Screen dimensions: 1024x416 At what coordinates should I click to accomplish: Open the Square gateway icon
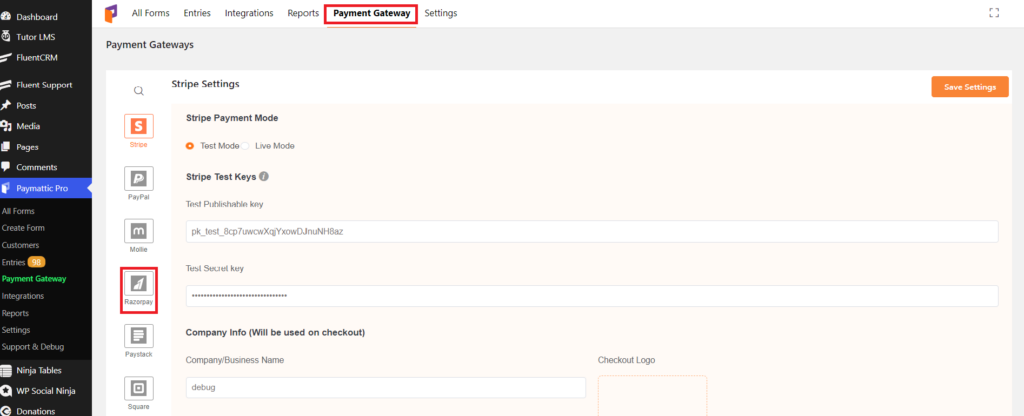pyautogui.click(x=138, y=389)
